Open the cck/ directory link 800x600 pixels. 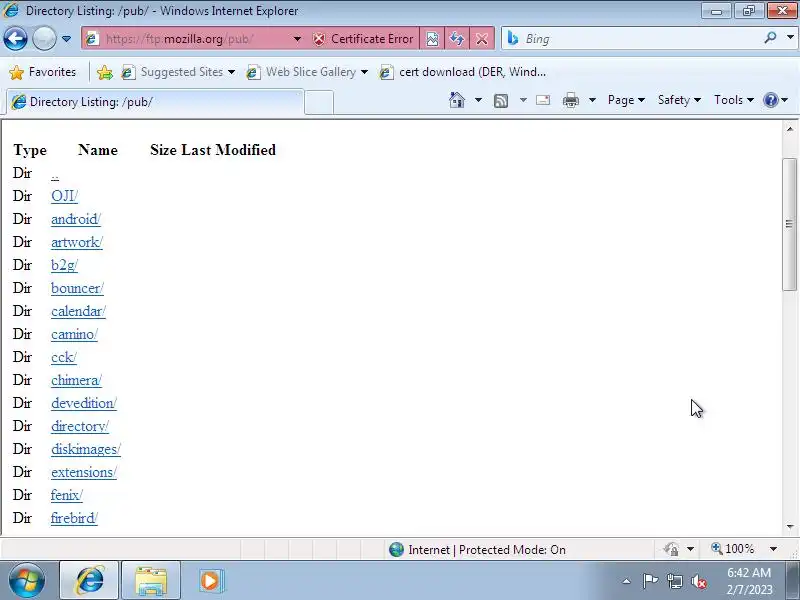click(x=64, y=357)
